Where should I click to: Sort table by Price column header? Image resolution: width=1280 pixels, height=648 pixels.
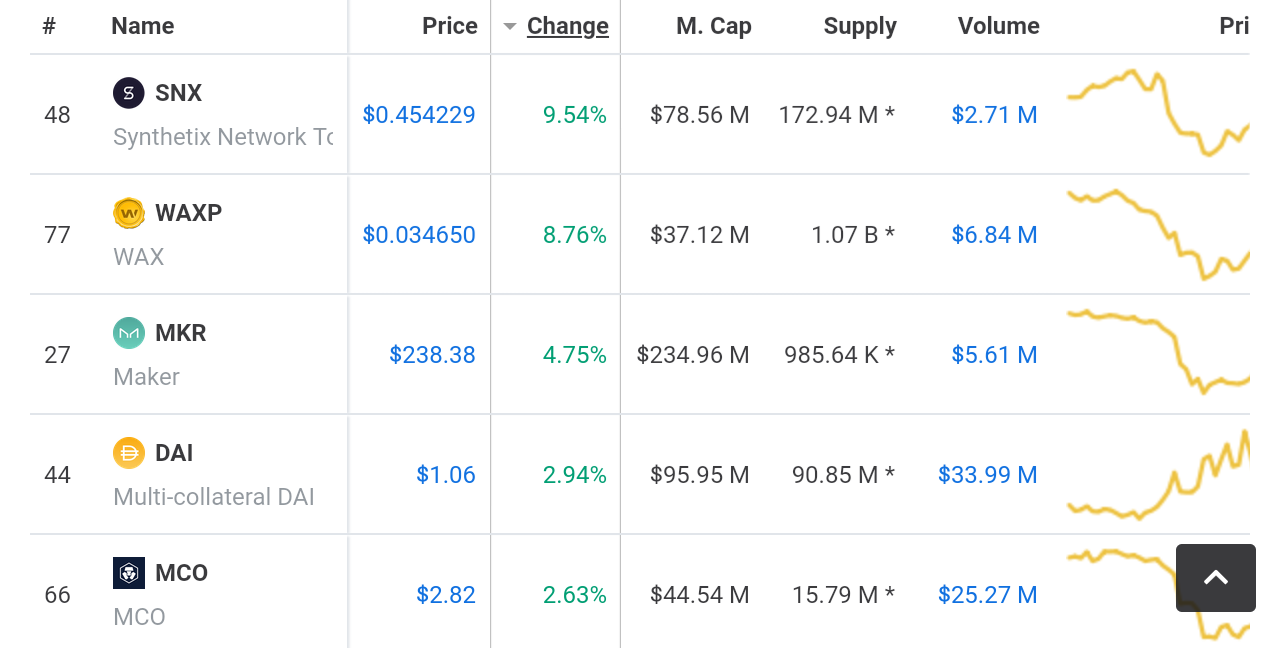[449, 26]
